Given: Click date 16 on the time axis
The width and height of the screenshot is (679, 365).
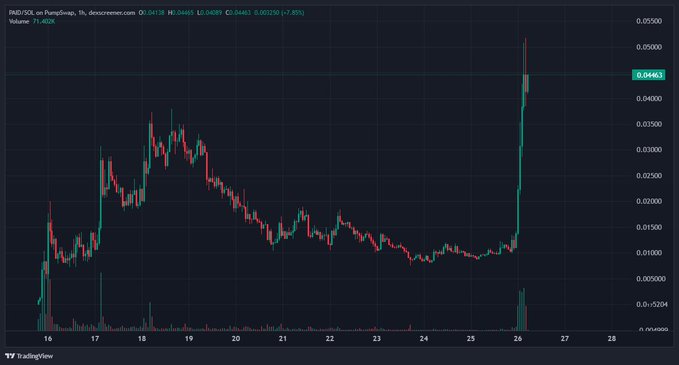Looking at the screenshot, I should 48,339.
